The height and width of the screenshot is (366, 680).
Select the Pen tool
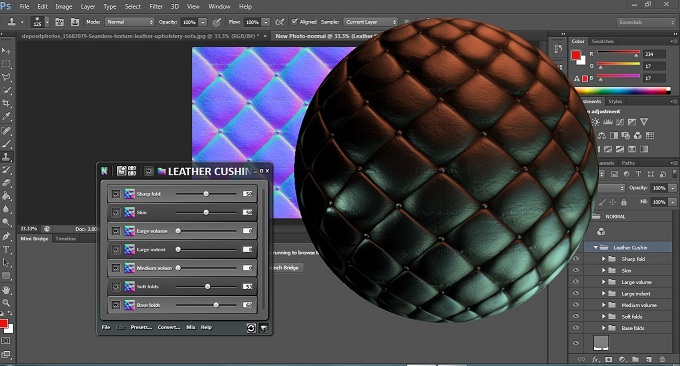[x=6, y=236]
